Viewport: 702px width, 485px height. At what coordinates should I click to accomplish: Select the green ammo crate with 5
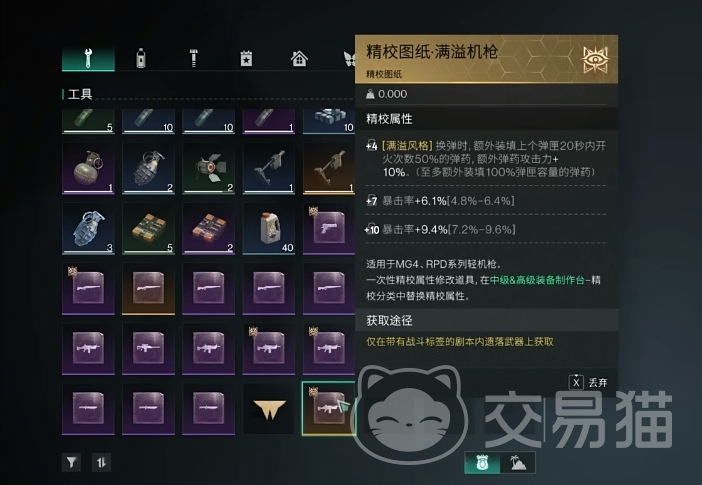point(148,228)
